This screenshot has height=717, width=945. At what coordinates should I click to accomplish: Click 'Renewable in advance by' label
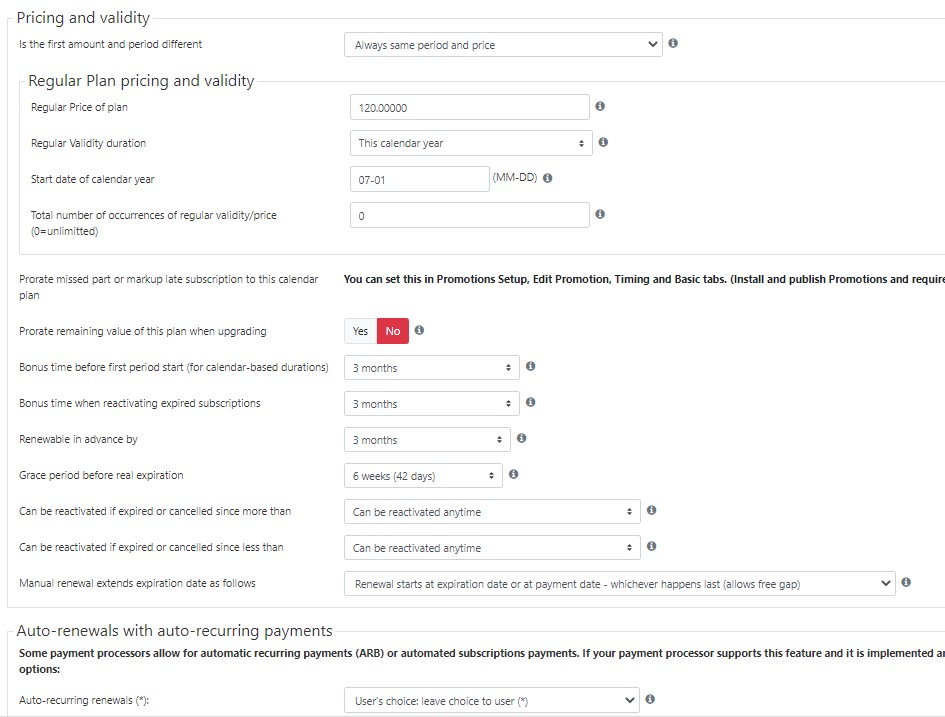click(78, 439)
